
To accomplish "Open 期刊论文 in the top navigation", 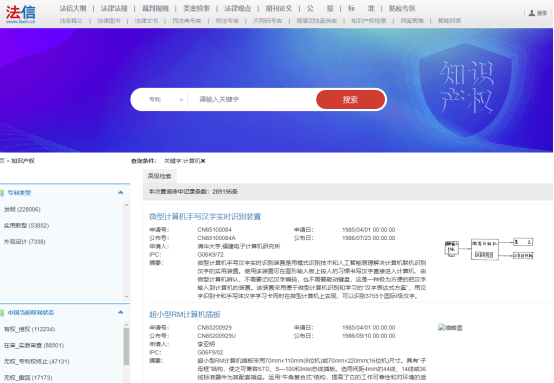I will tap(279, 8).
